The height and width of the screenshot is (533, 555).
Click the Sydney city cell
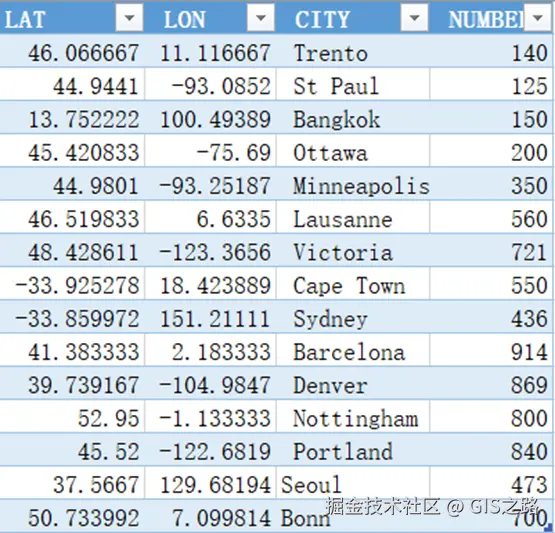tap(353, 316)
